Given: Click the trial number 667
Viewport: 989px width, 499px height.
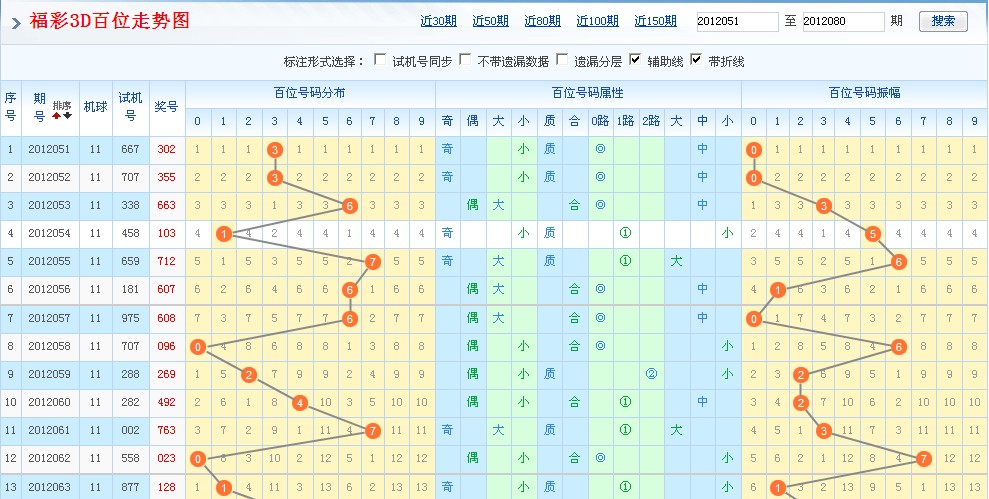Looking at the screenshot, I should click(x=131, y=150).
